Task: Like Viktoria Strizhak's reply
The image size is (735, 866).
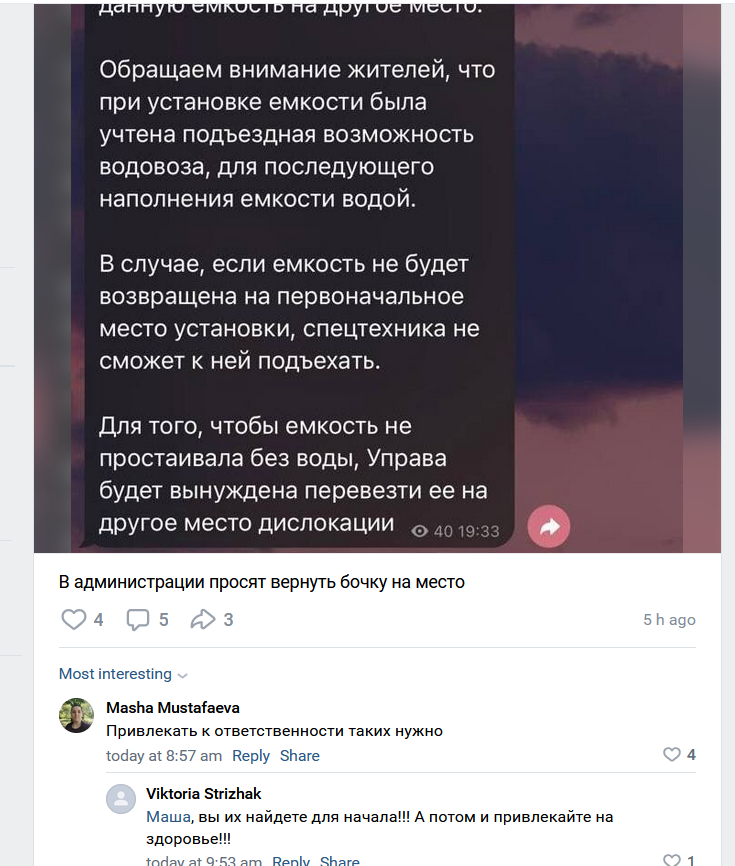Action: pyautogui.click(x=679, y=859)
